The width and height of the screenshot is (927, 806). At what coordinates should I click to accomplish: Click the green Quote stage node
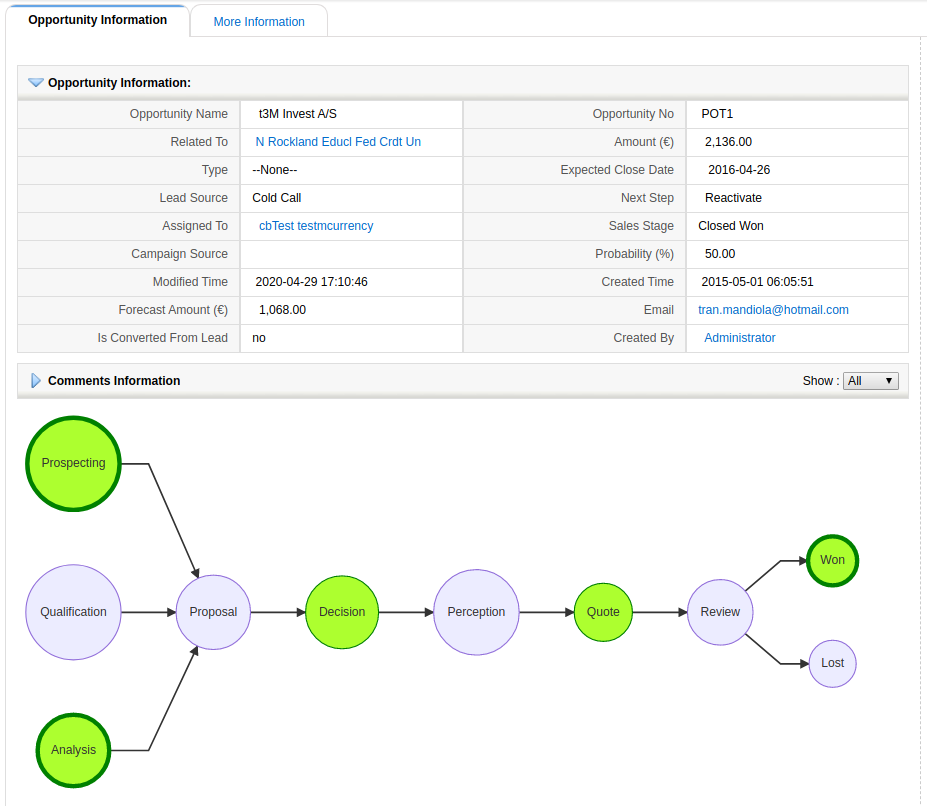pos(603,612)
